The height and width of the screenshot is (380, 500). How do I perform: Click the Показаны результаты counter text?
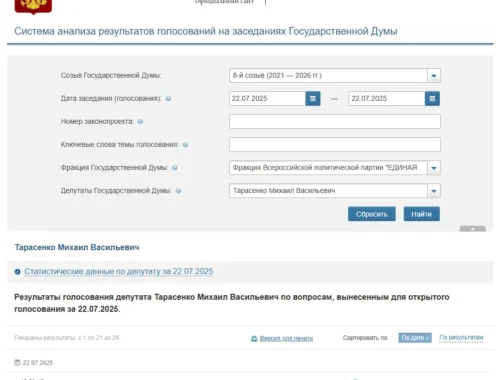coord(67,338)
